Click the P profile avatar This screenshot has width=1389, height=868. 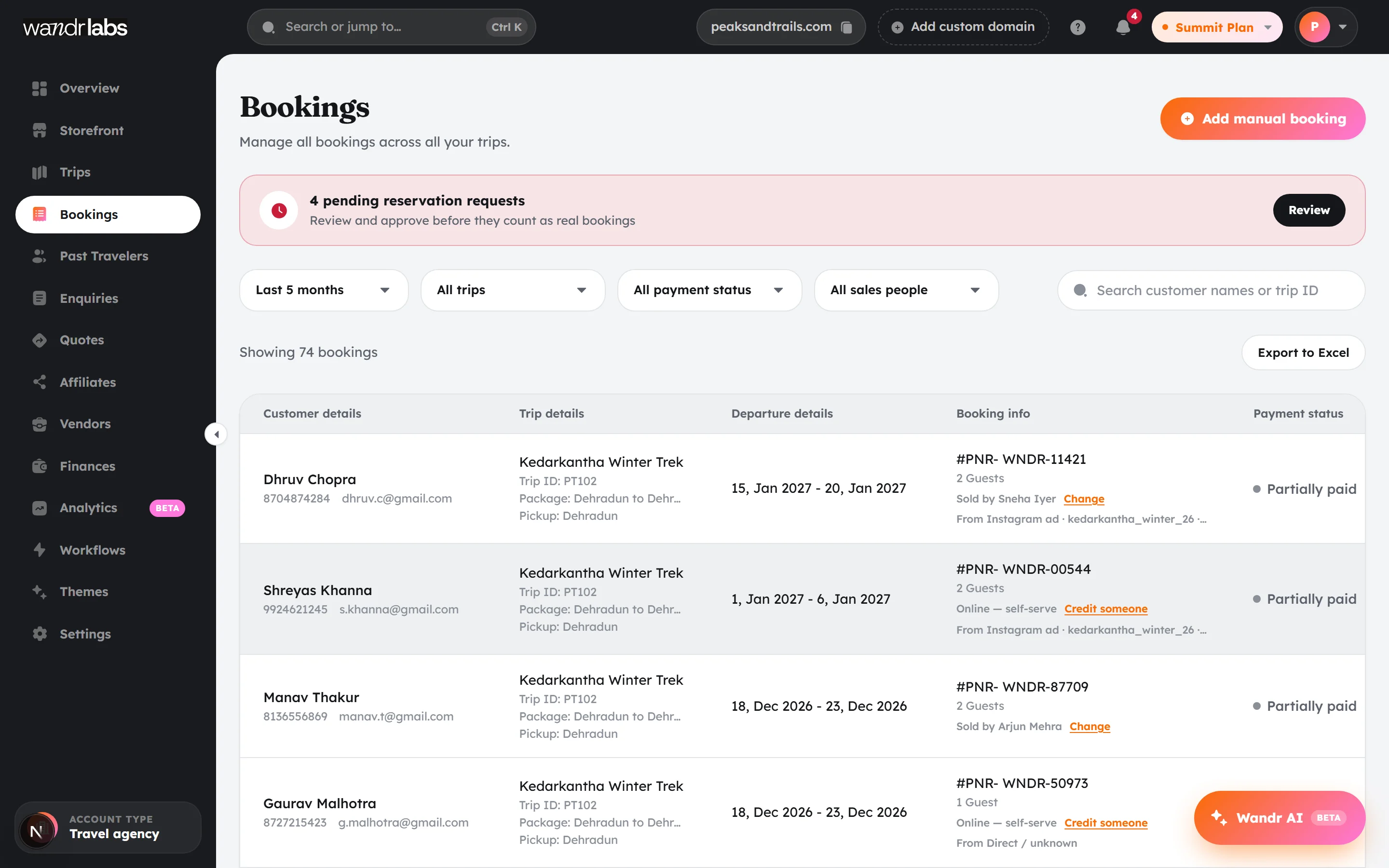1314,27
